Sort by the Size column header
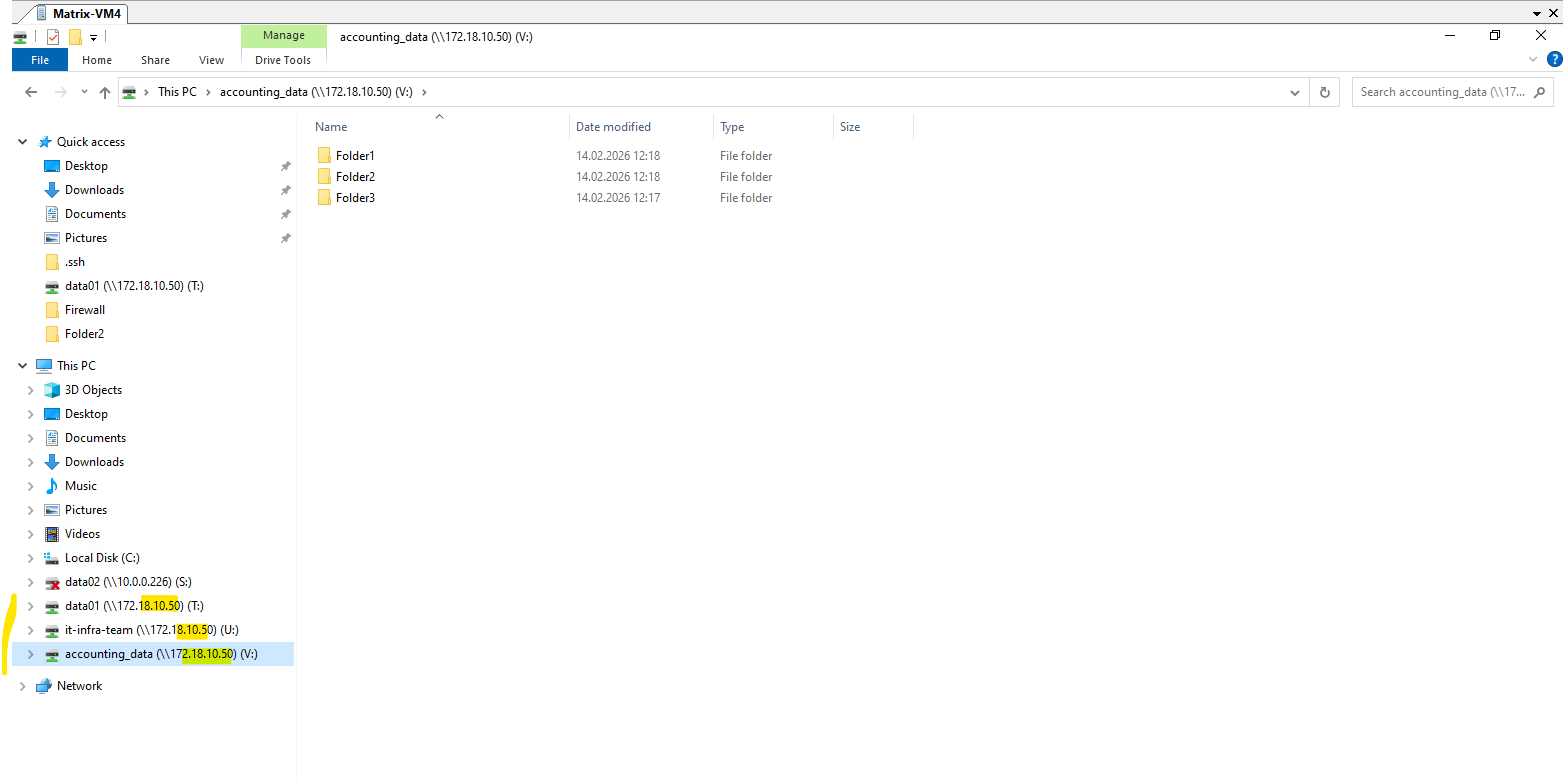 pyautogui.click(x=874, y=127)
